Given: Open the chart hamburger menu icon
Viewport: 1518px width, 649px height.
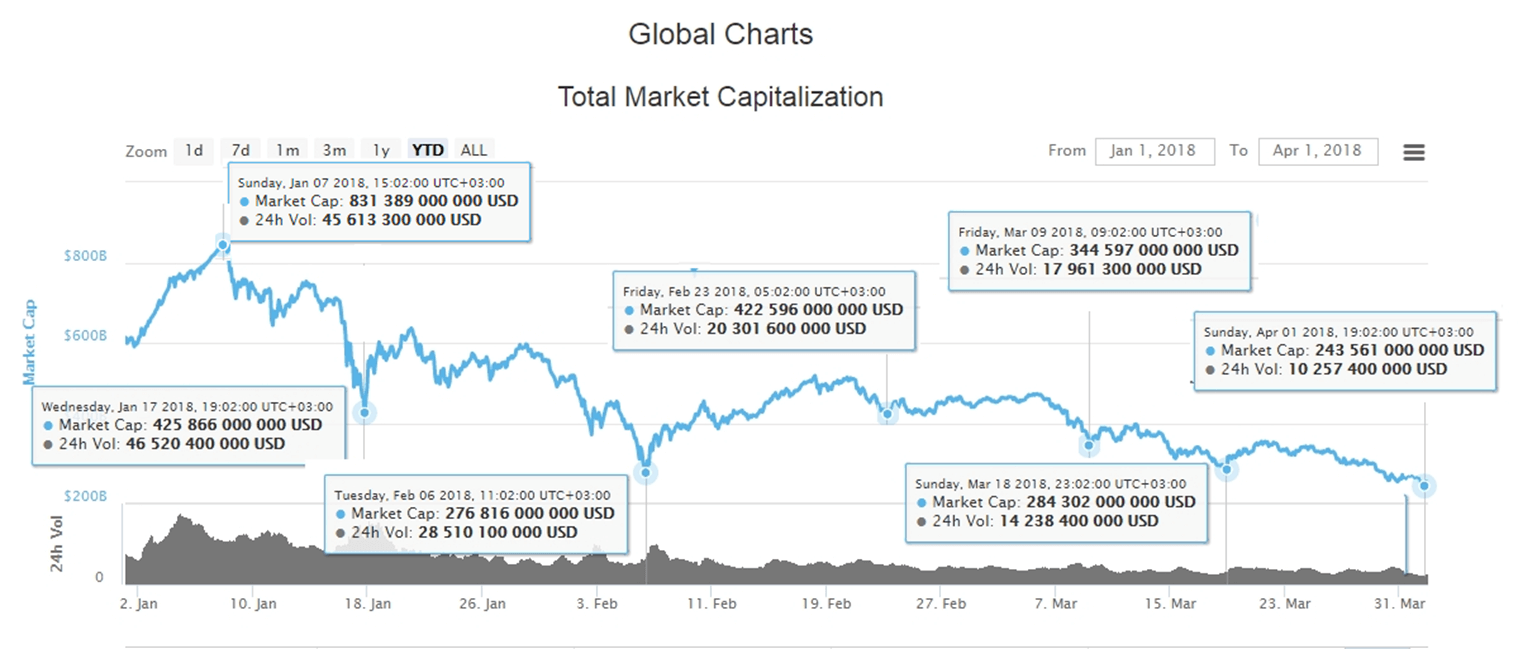Looking at the screenshot, I should [x=1413, y=152].
